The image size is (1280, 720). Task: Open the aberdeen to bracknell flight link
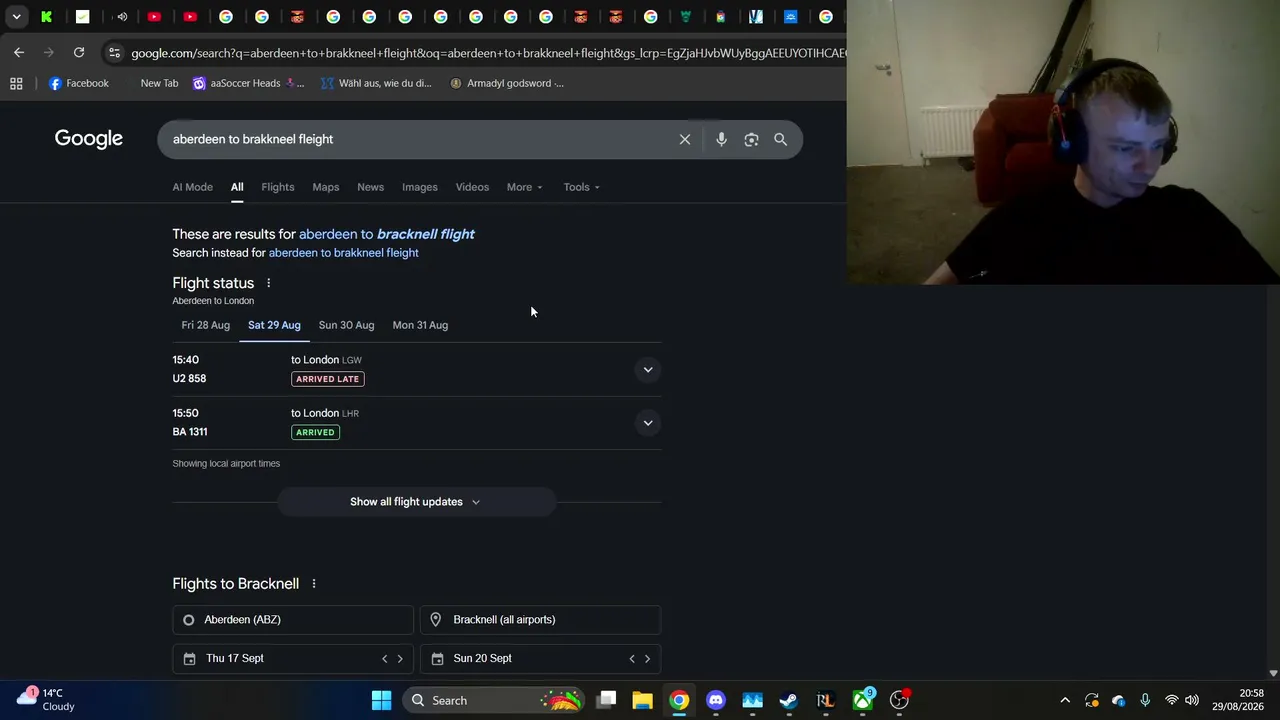tap(387, 234)
